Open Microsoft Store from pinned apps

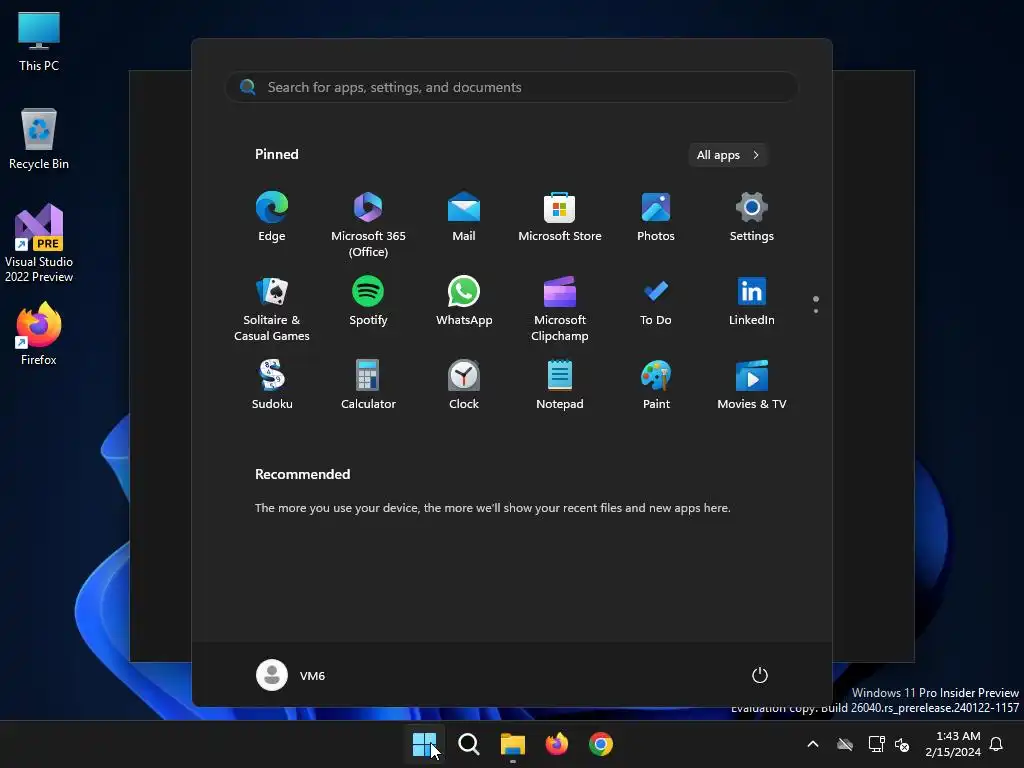560,217
